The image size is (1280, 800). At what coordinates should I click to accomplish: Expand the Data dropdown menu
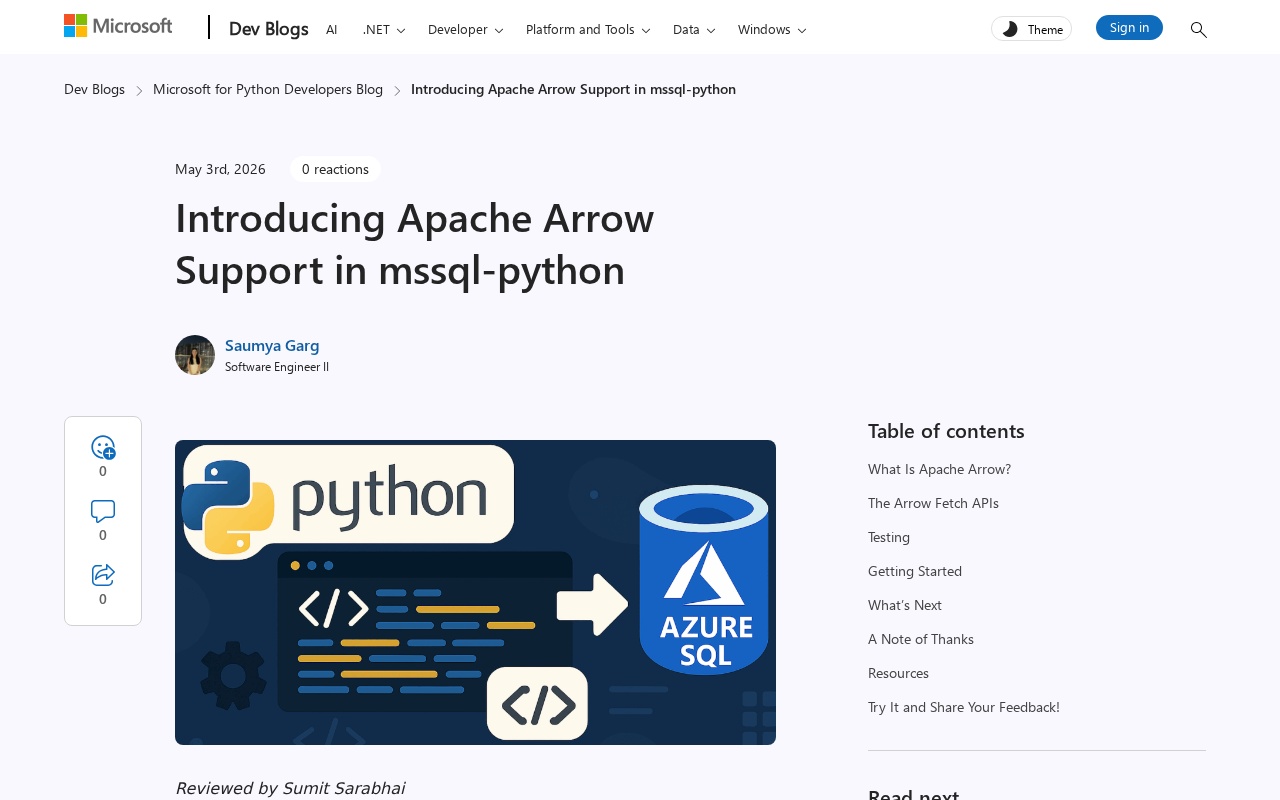[x=694, y=29]
